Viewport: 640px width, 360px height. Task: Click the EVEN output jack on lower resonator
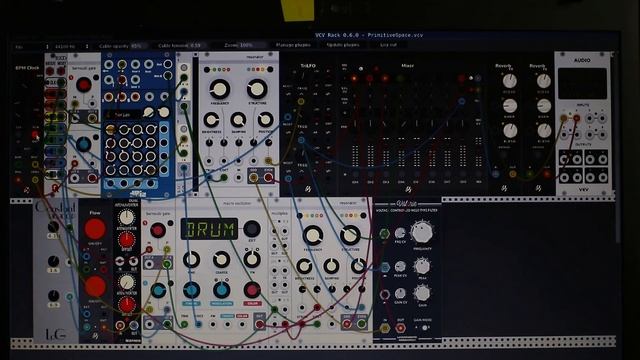pos(362,324)
